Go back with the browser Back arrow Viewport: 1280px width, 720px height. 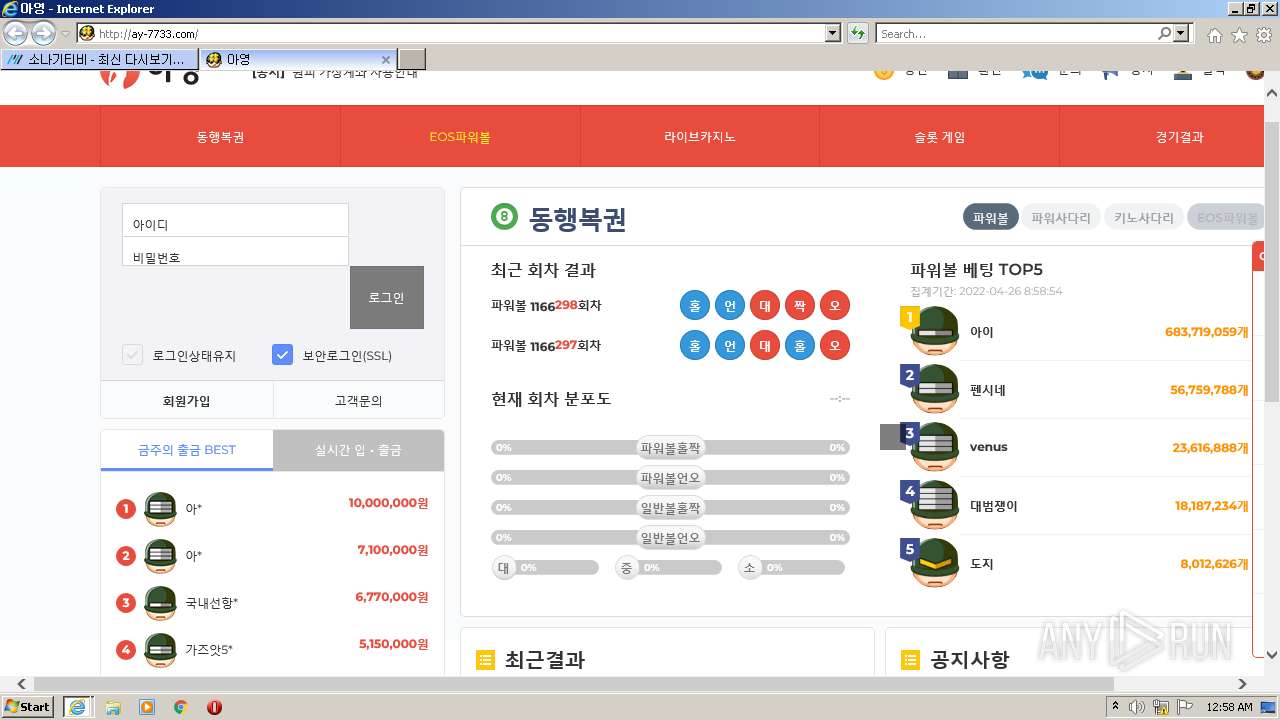tap(16, 33)
